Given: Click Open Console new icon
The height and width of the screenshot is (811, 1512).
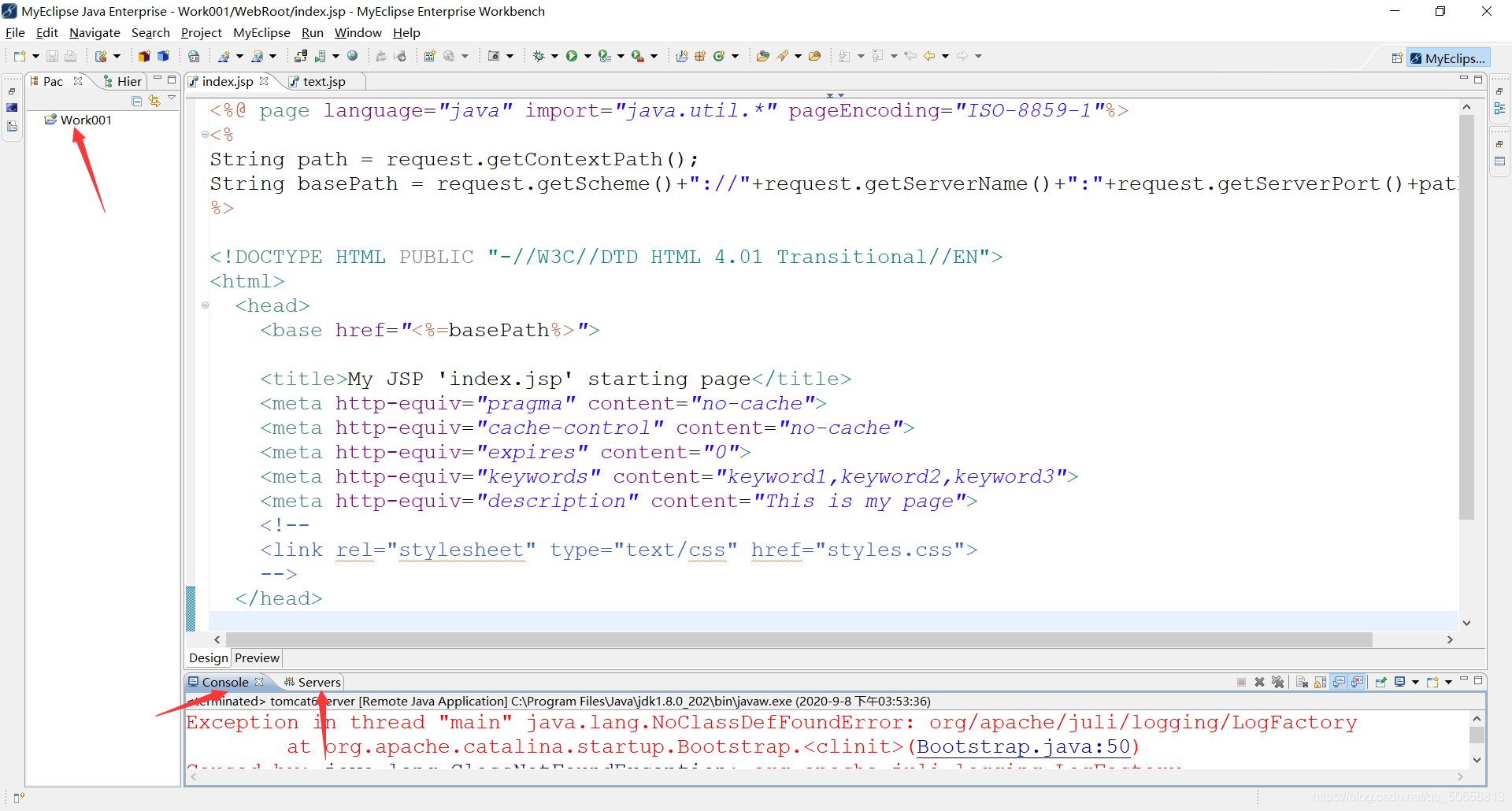Looking at the screenshot, I should coord(1432,682).
